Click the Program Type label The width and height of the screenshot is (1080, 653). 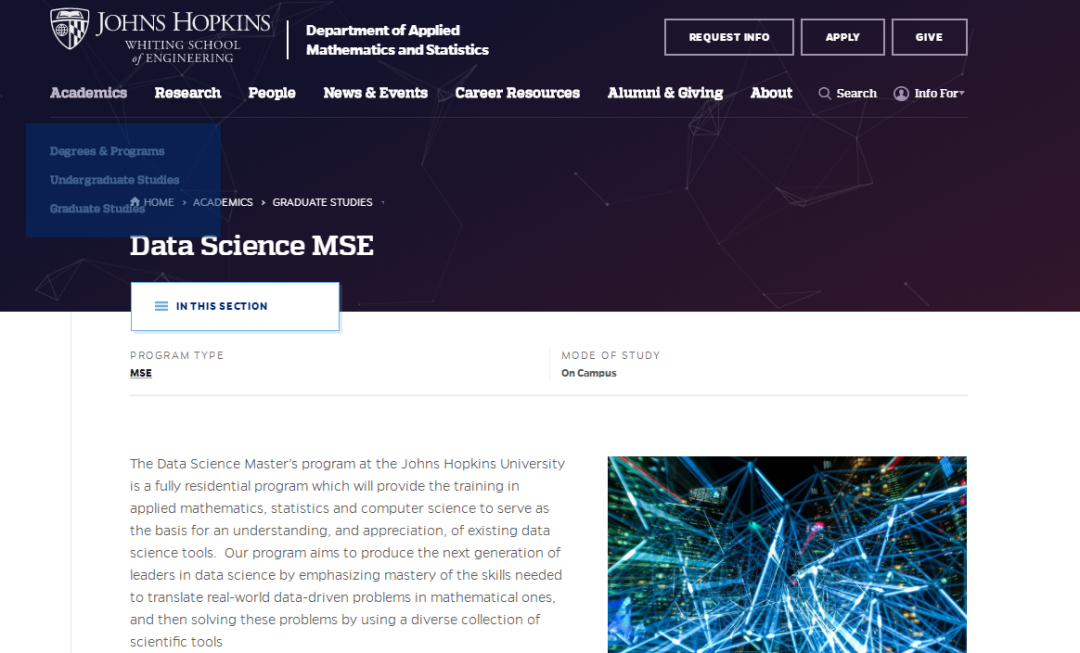pyautogui.click(x=177, y=355)
